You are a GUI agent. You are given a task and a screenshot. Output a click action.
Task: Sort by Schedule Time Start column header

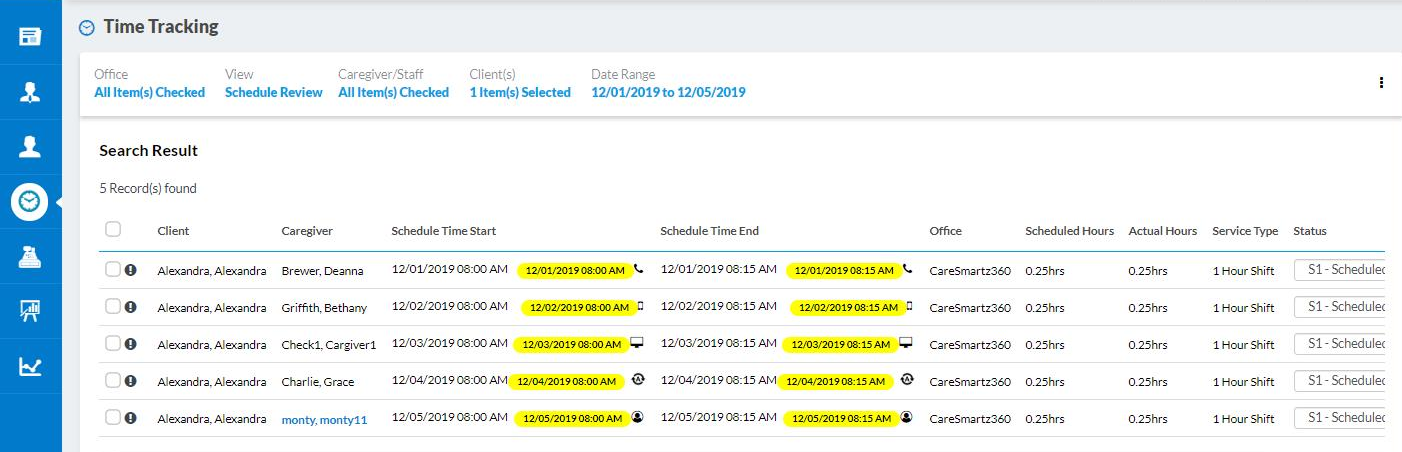[x=443, y=231]
